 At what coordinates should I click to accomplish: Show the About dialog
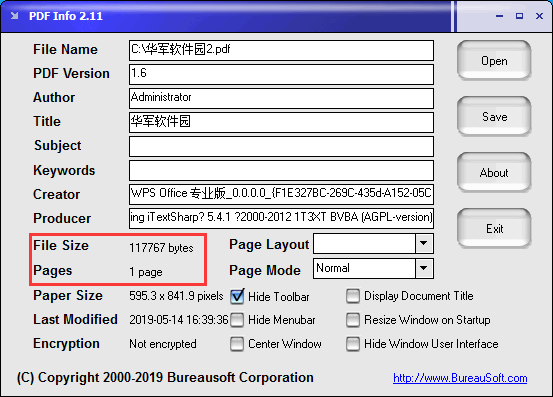[x=494, y=172]
